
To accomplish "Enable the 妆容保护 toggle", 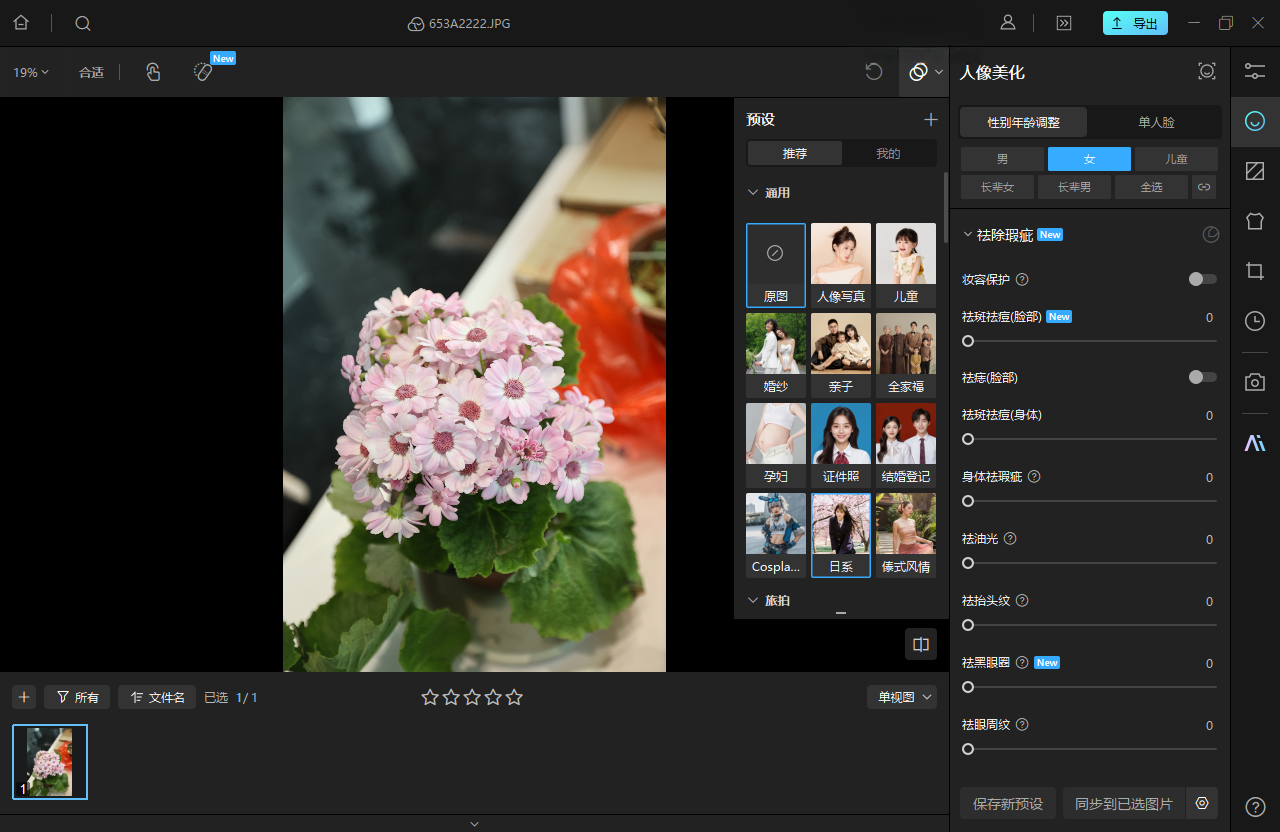I will pyautogui.click(x=1203, y=279).
